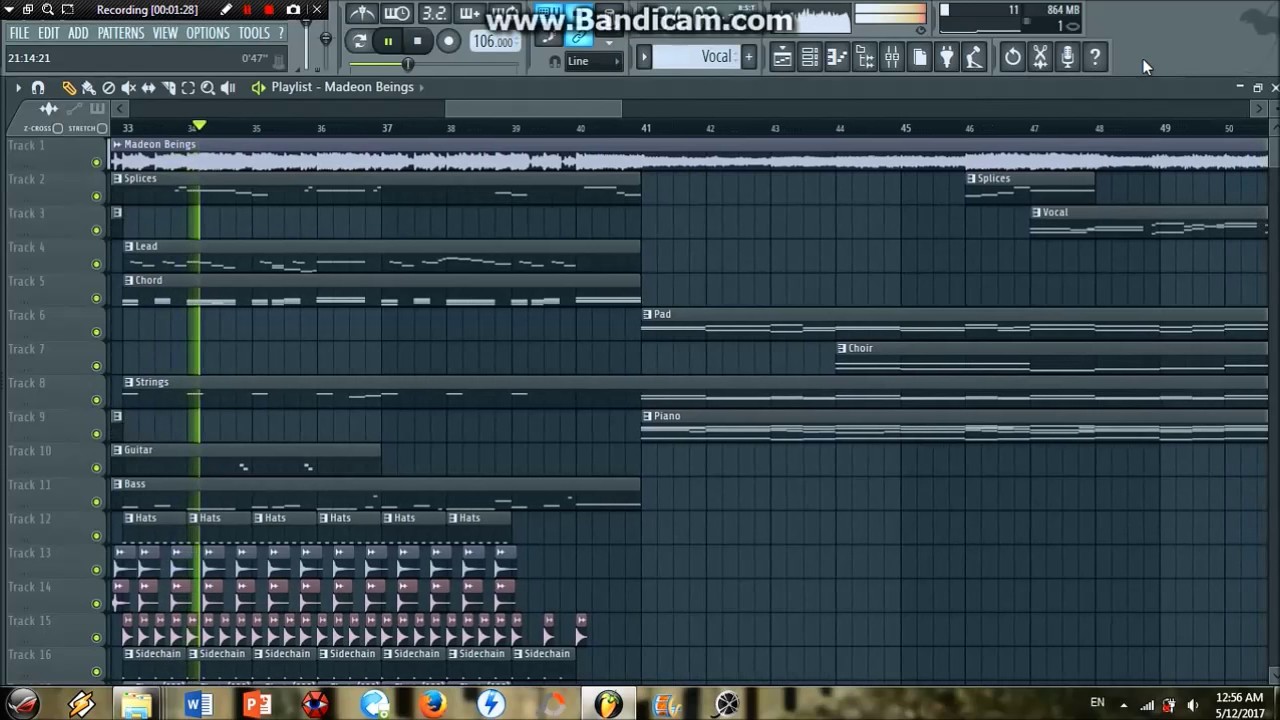Pause playback in FL Studio
The height and width of the screenshot is (720, 1280).
(x=388, y=41)
